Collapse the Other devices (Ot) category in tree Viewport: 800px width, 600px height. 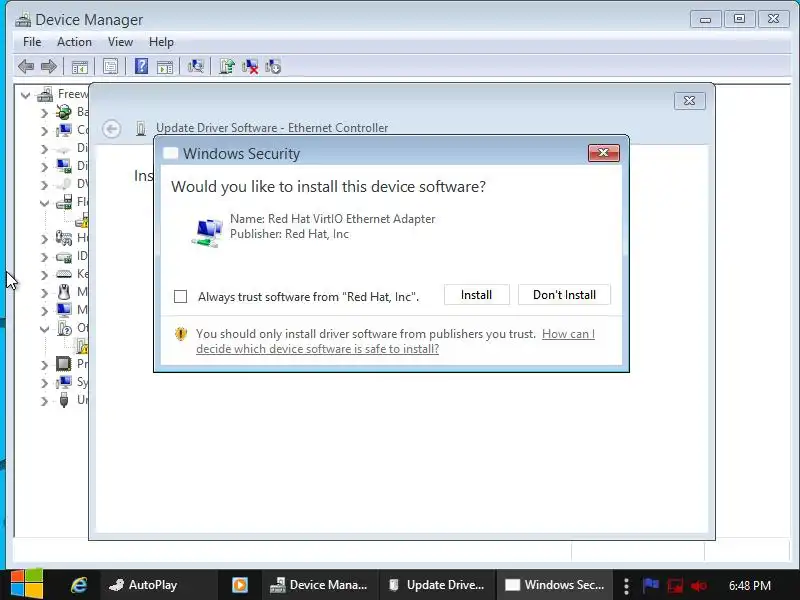[x=44, y=329]
